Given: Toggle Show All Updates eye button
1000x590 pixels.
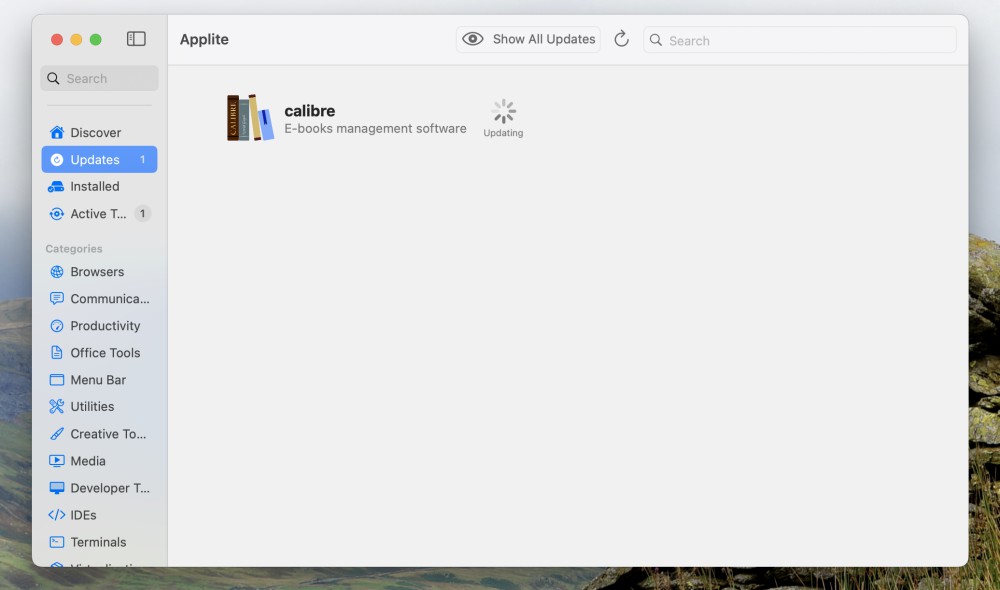Looking at the screenshot, I should [528, 40].
